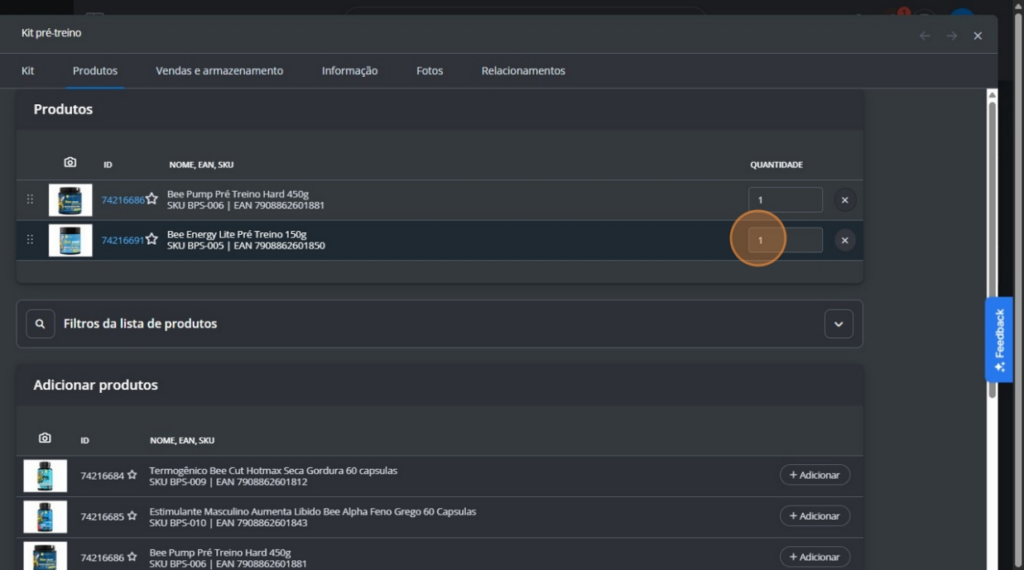This screenshot has width=1024, height=570.
Task: Go to previous item arrow
Action: tap(925, 36)
